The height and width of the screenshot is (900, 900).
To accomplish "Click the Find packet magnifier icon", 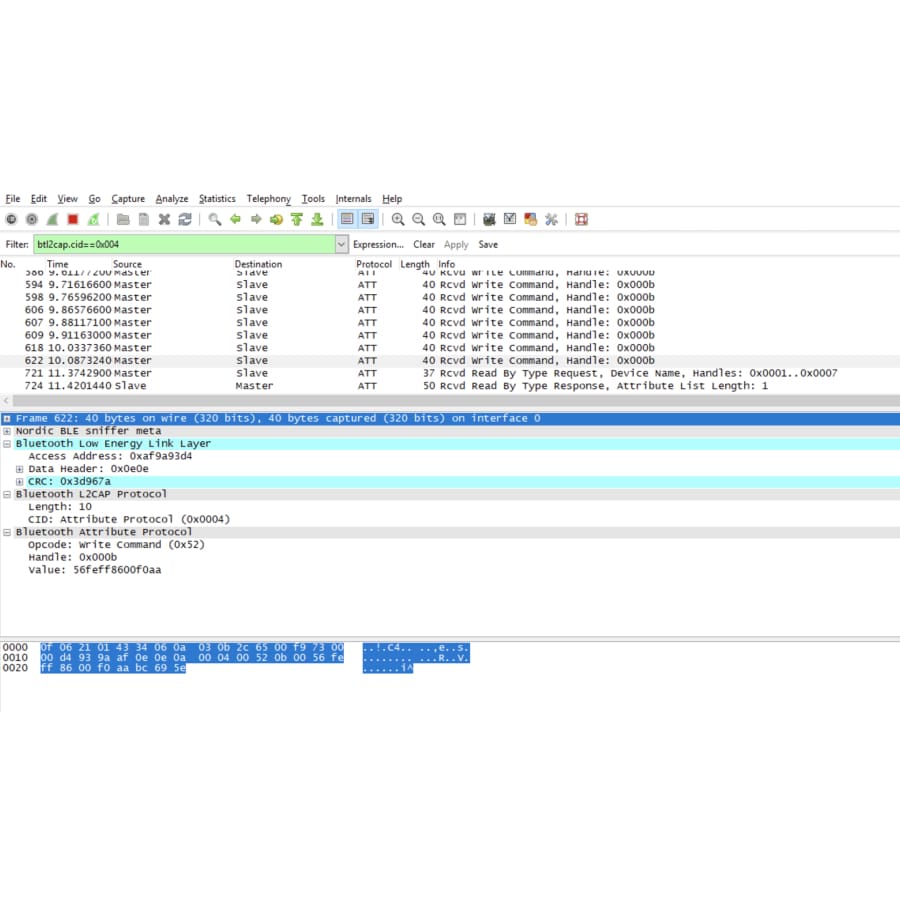I will point(214,219).
